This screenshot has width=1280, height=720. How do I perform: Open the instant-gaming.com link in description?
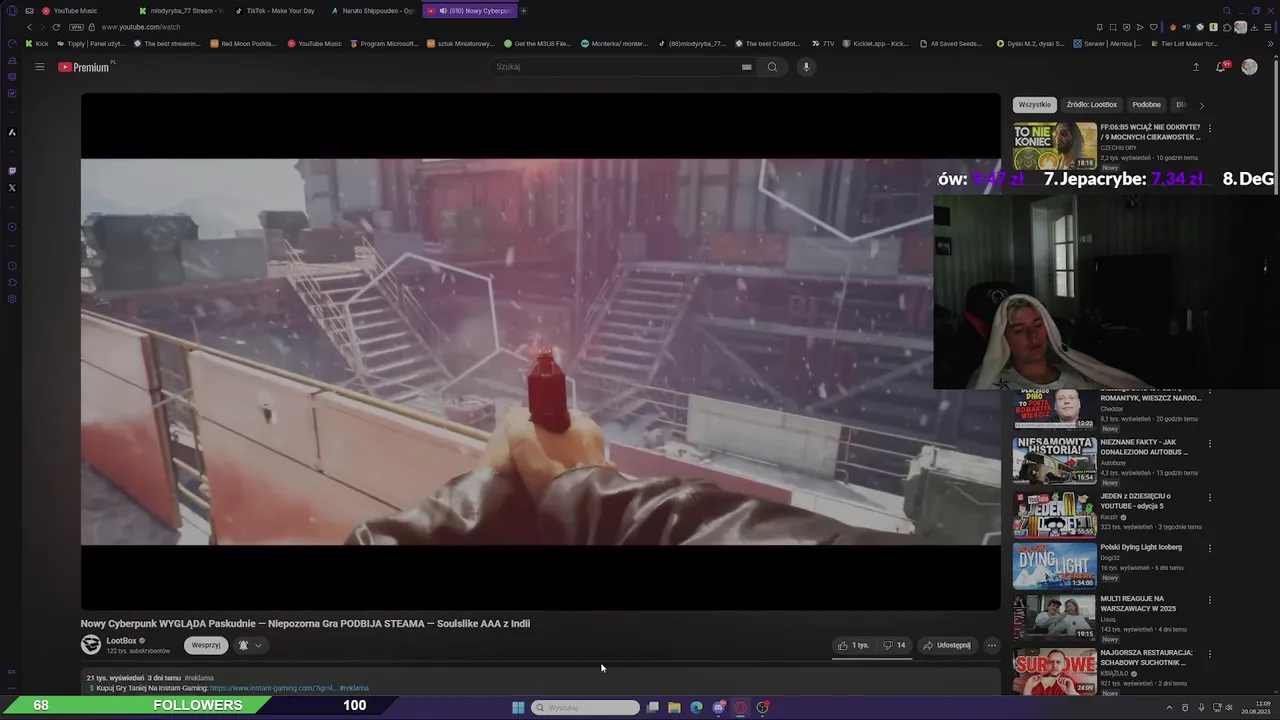272,688
